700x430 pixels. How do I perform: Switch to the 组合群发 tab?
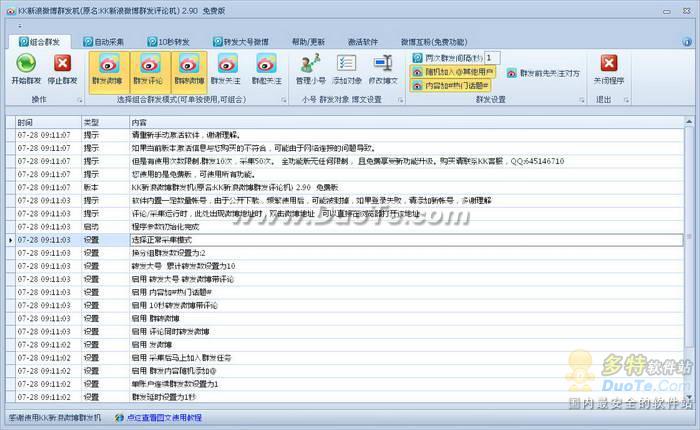[x=39, y=42]
